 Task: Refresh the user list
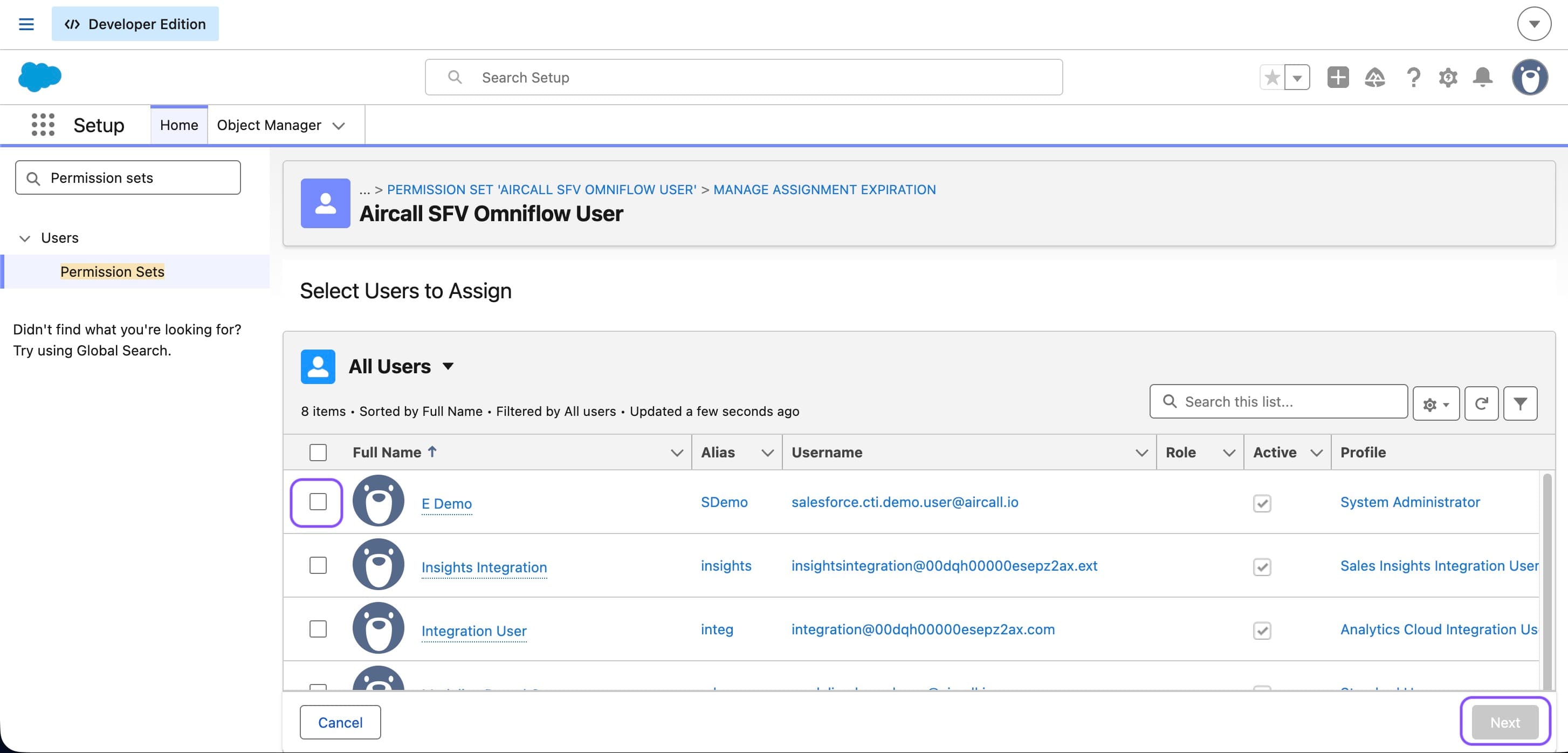coord(1481,403)
